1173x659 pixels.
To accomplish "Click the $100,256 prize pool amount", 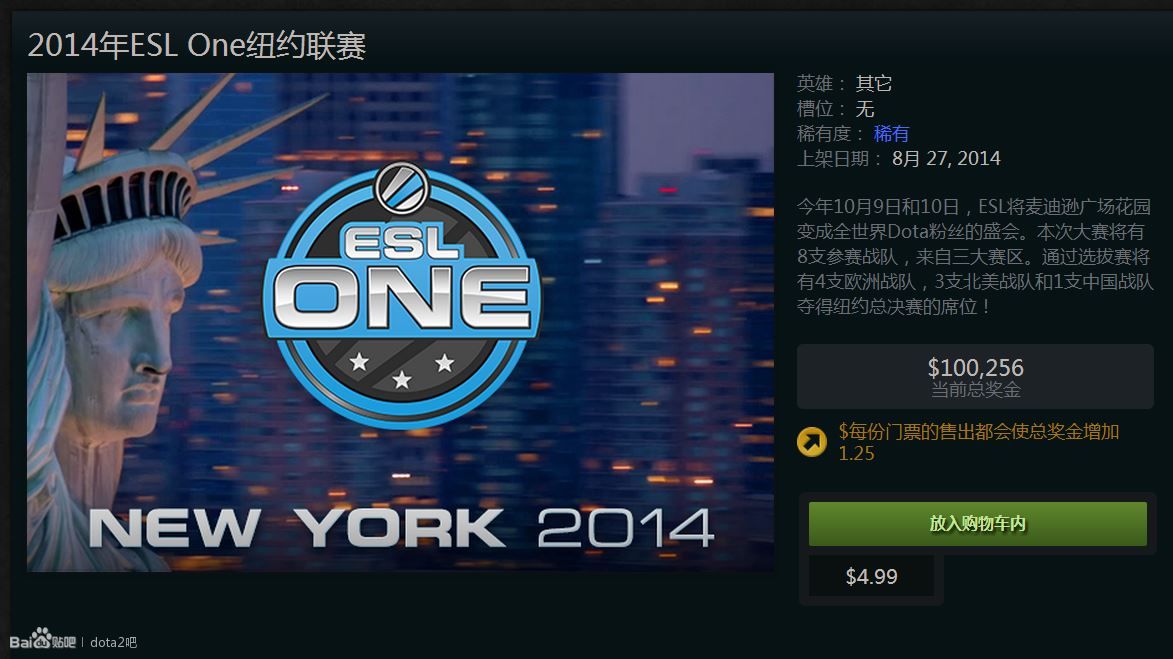I will coord(976,367).
